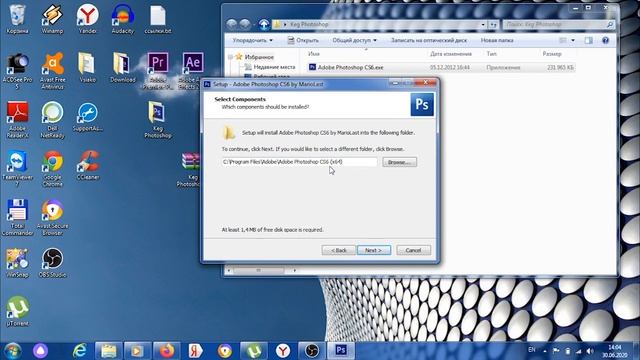The width and height of the screenshot is (640, 360).
Task: Select the Adobe After Effects desktop icon
Action: click(193, 71)
